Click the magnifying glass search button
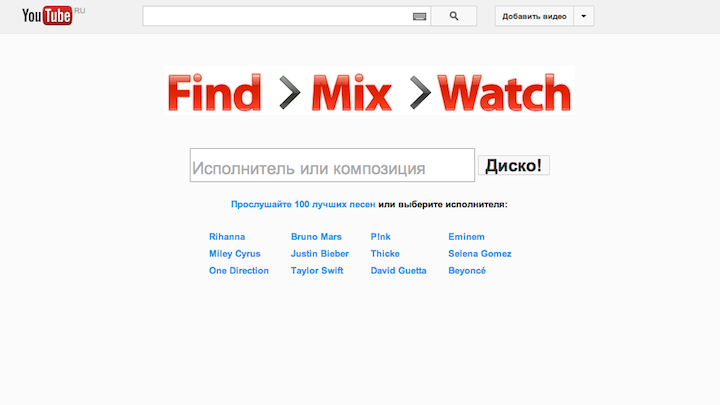Image resolution: width=720 pixels, height=405 pixels. click(454, 16)
